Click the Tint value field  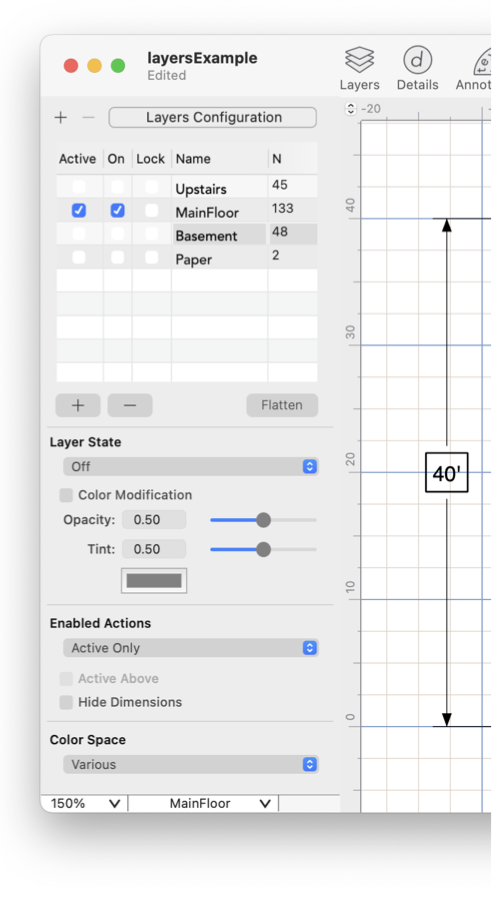[154, 549]
